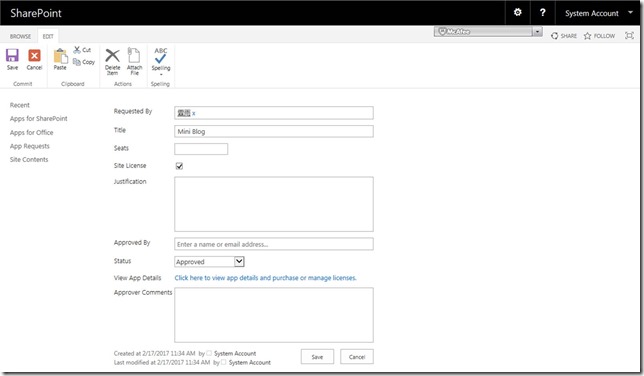This screenshot has width=644, height=376.
Task: Toggle the Site License checkbox
Action: click(179, 166)
